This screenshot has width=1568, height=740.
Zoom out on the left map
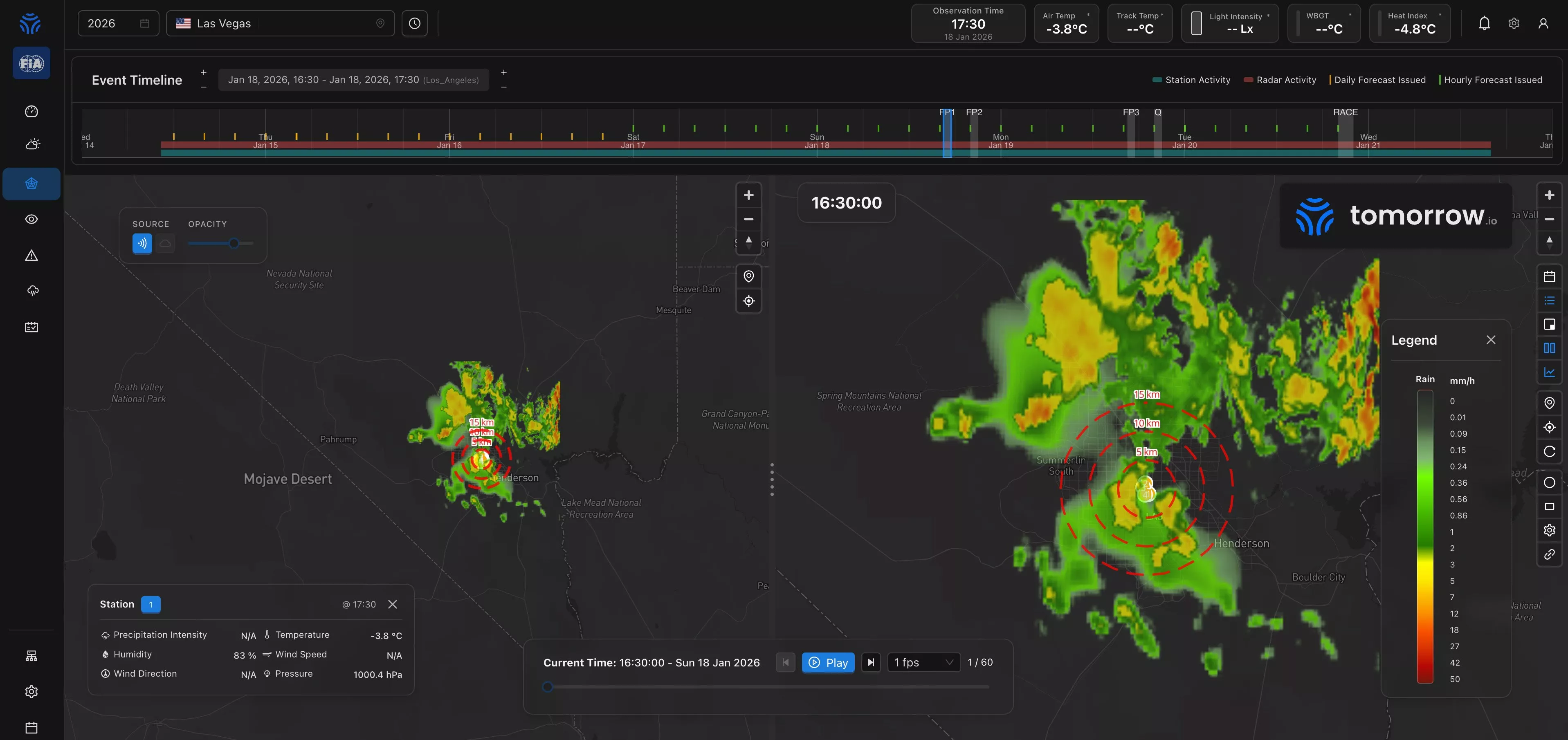(x=749, y=219)
